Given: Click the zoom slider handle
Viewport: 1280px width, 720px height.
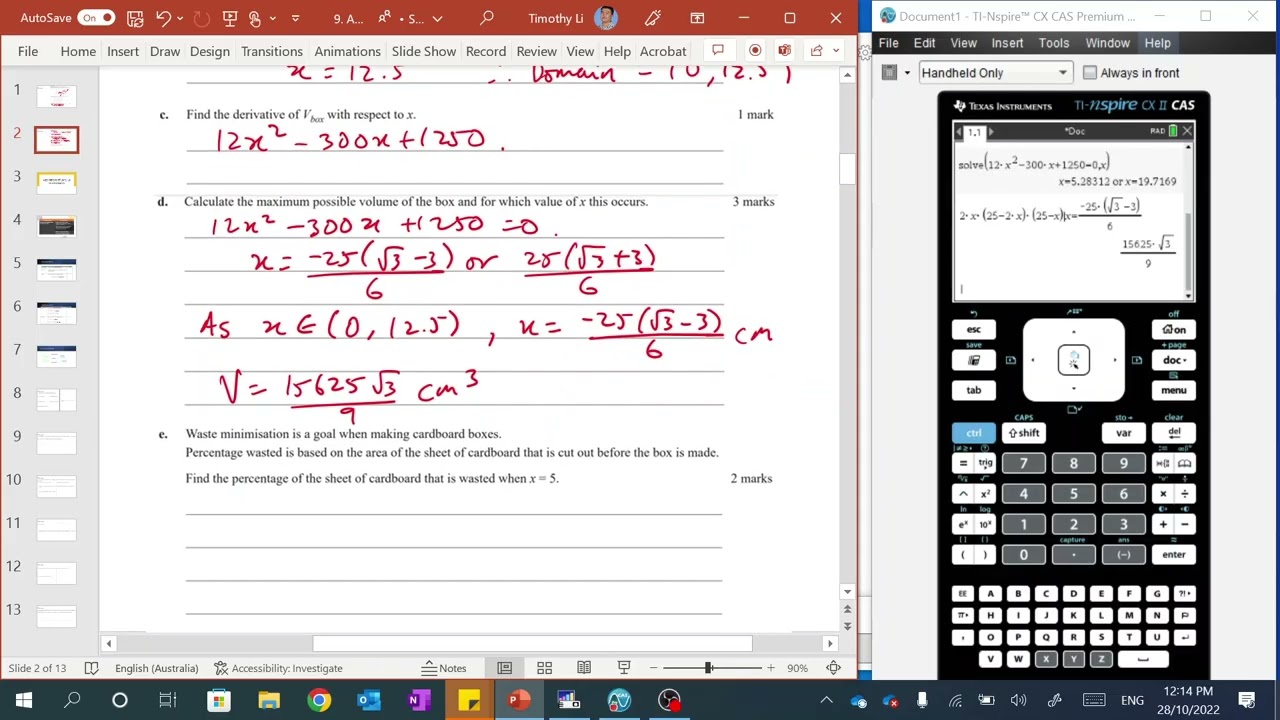Looking at the screenshot, I should [x=708, y=668].
